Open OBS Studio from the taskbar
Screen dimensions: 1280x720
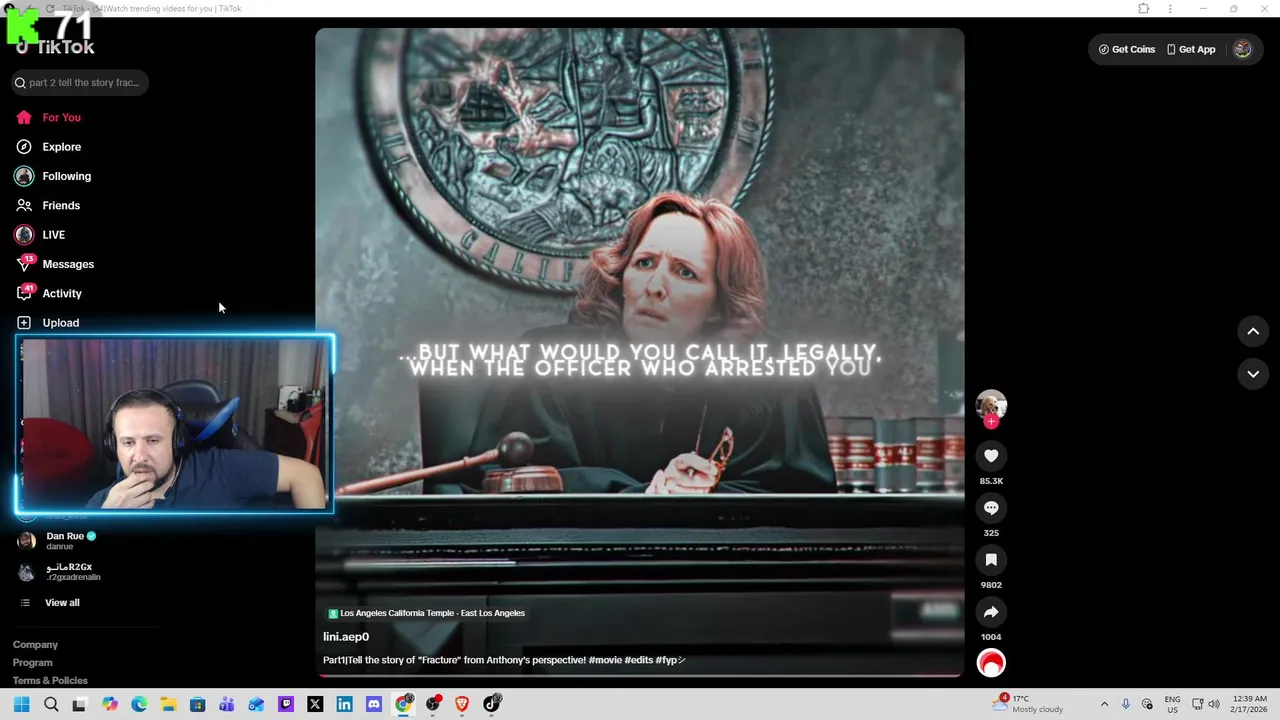433,704
